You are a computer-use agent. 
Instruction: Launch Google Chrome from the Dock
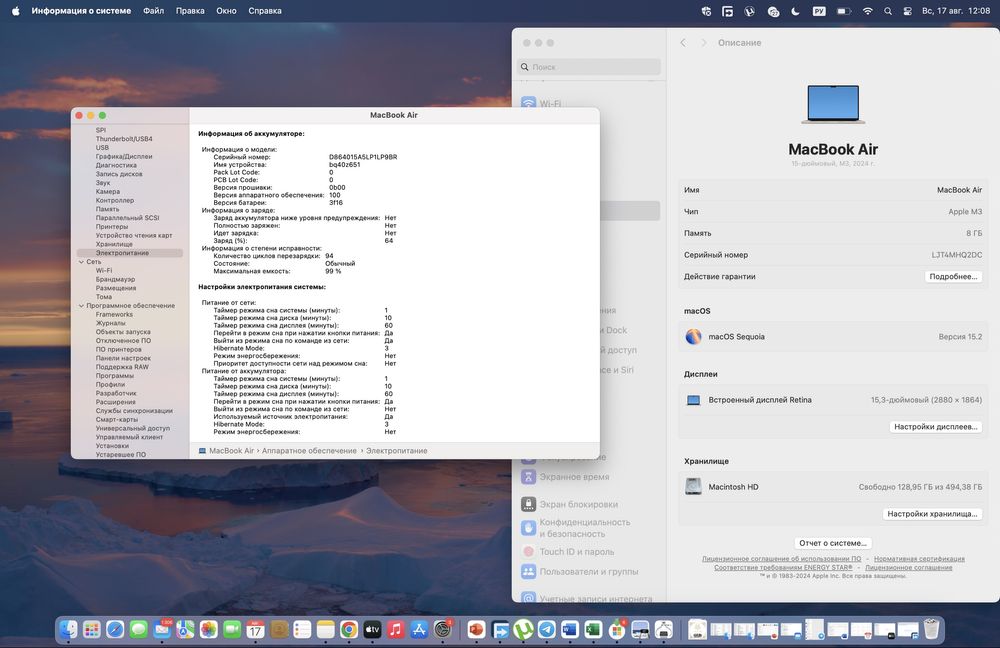click(349, 630)
